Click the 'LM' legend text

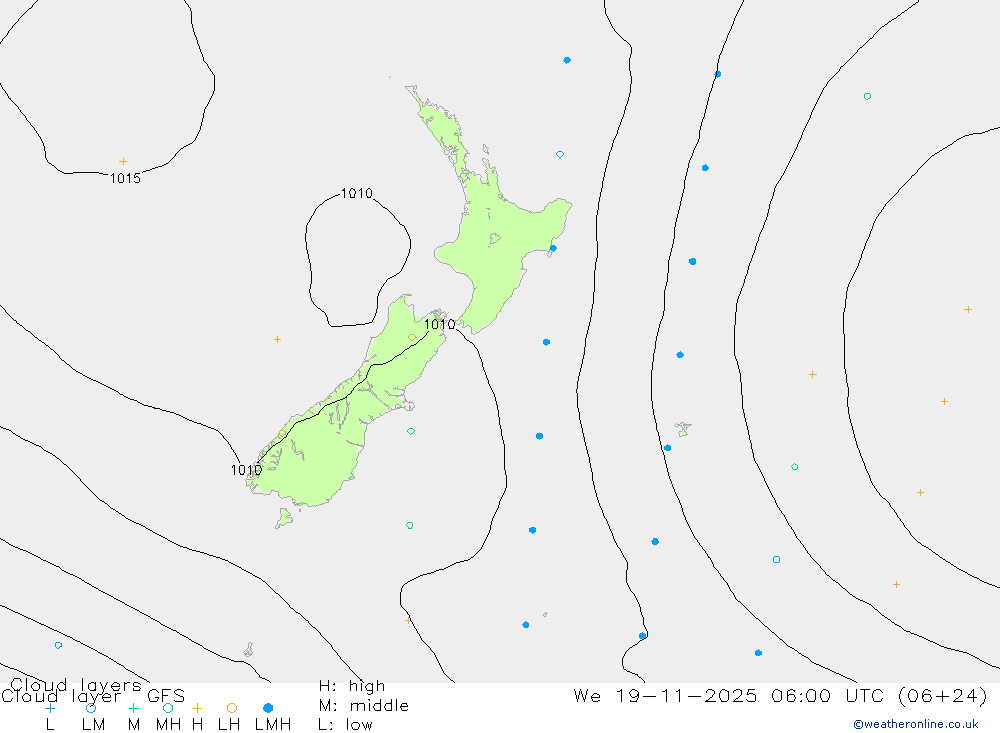pos(94,725)
